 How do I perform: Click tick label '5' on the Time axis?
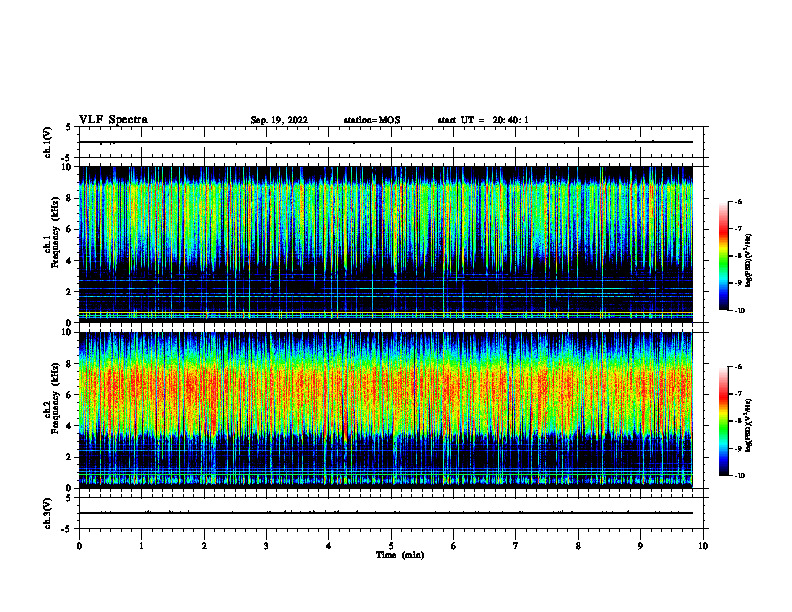[x=391, y=546]
